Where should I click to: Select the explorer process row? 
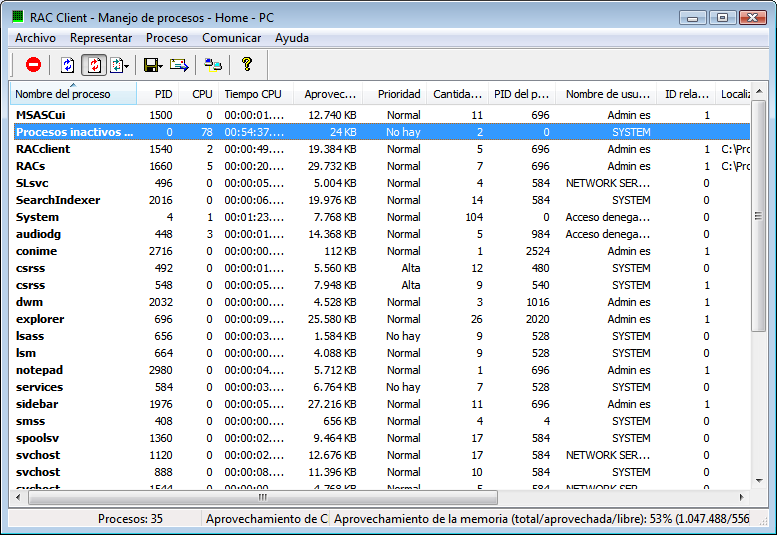(40, 319)
